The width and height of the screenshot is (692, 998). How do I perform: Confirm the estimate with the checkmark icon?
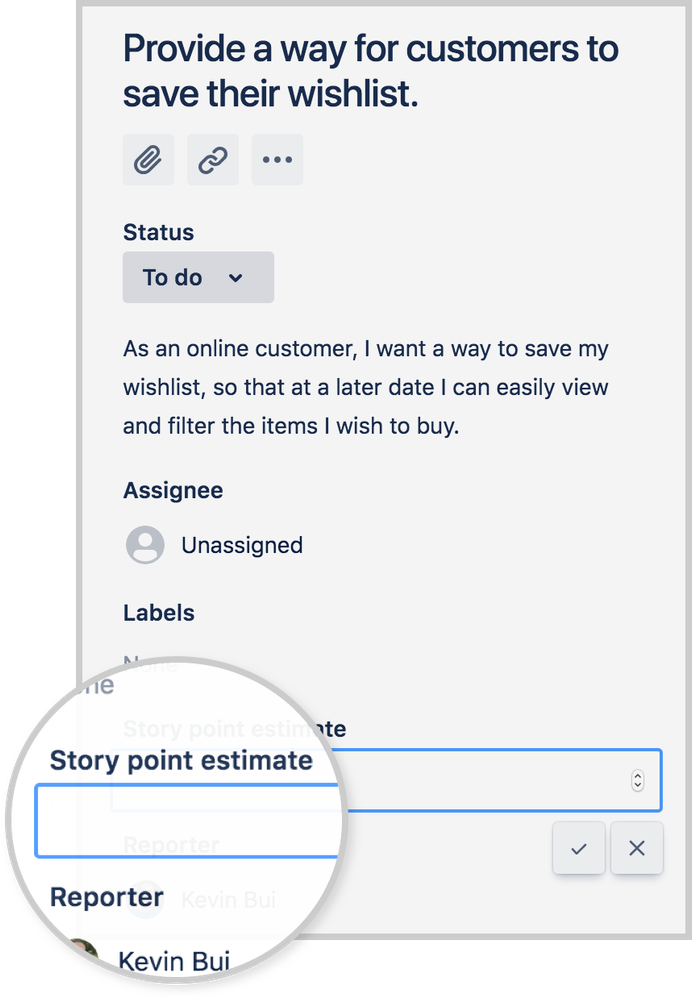[578, 847]
